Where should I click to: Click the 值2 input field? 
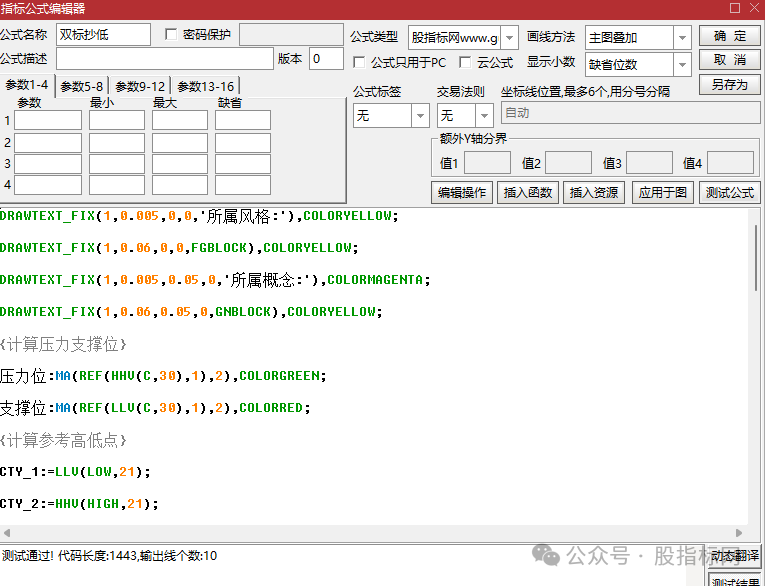[x=568, y=162]
